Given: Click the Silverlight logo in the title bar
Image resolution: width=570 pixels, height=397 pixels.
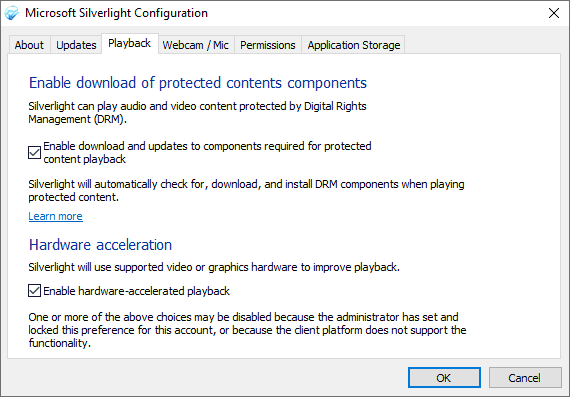Looking at the screenshot, I should (11, 13).
